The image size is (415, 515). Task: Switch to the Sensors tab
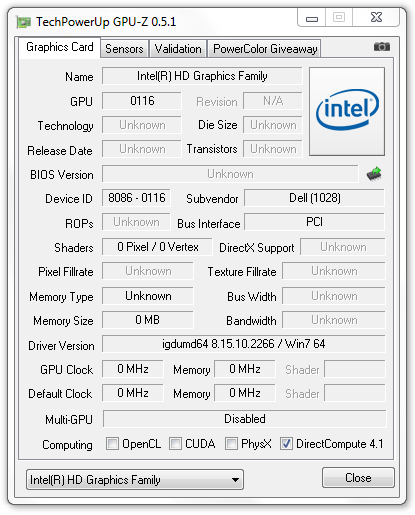coord(124,49)
